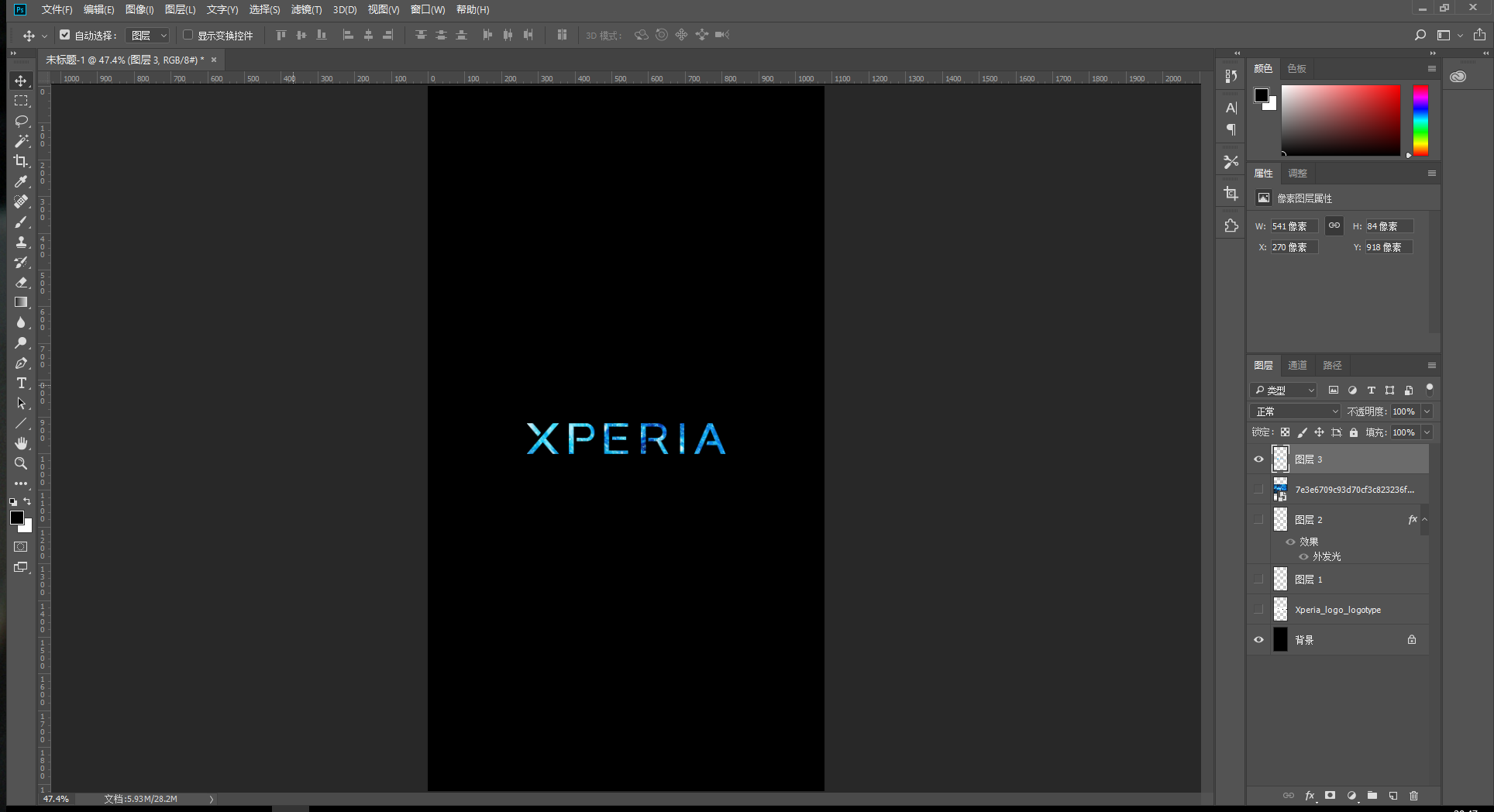Toggle Quick Mask mode icon
This screenshot has width=1494, height=812.
click(21, 547)
